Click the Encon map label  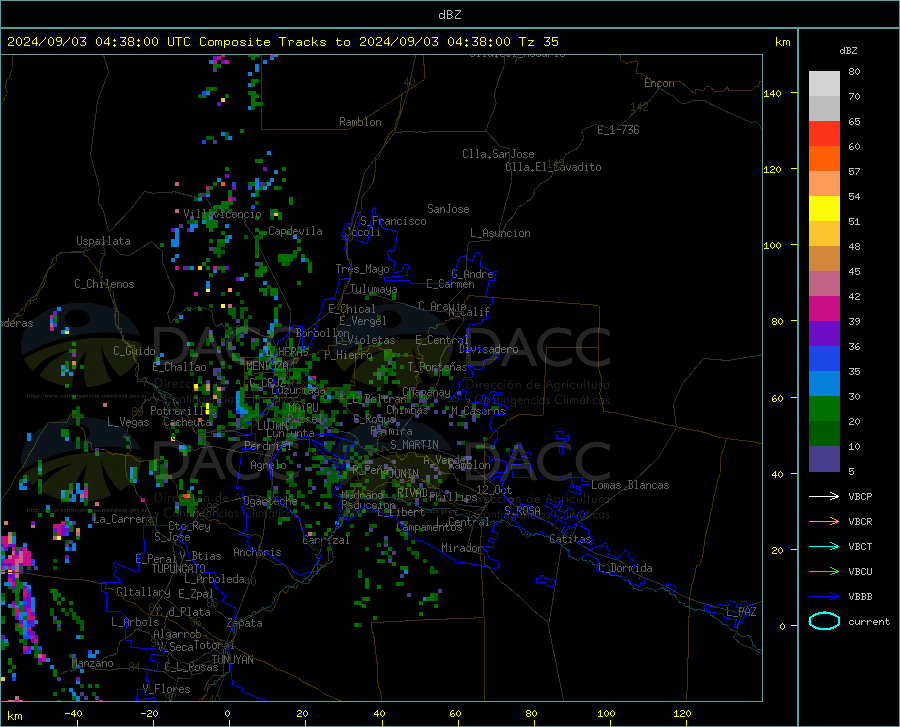pos(659,83)
